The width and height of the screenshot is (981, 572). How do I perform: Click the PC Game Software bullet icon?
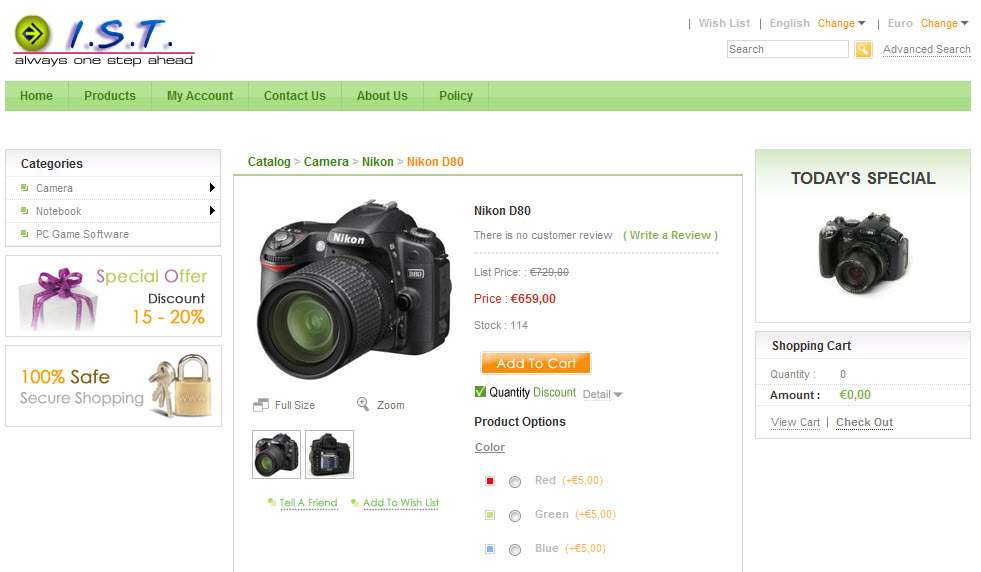click(24, 233)
